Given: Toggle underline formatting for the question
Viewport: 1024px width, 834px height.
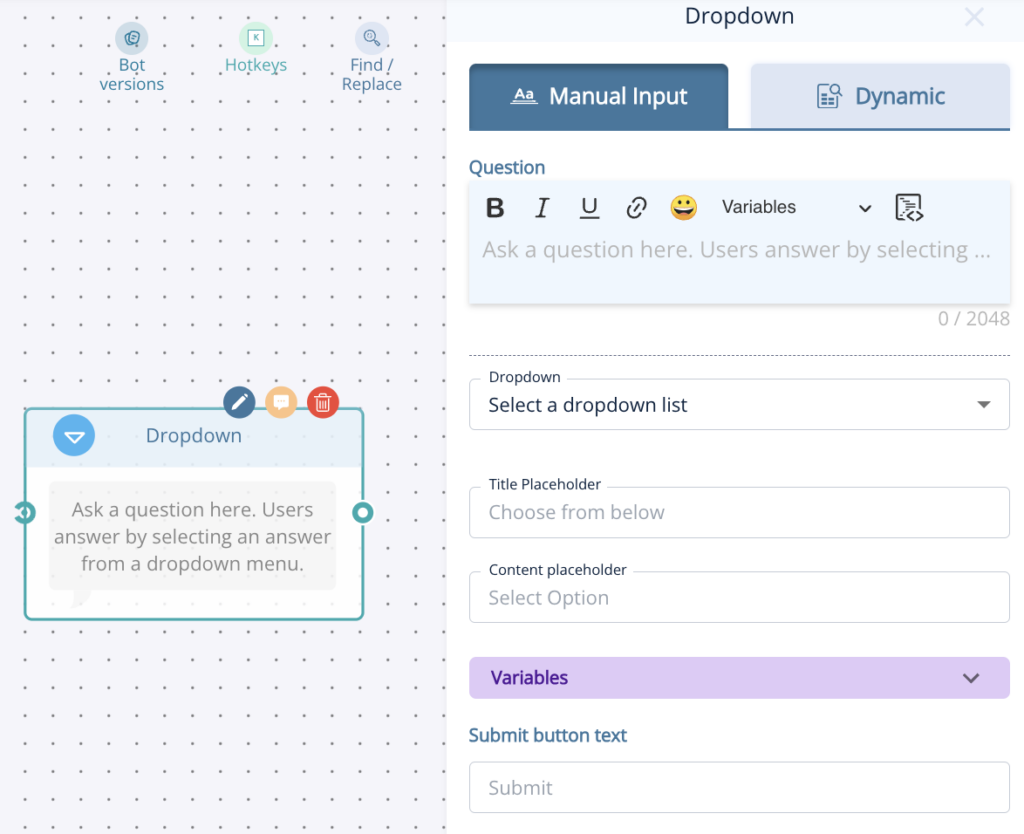Looking at the screenshot, I should coord(589,207).
